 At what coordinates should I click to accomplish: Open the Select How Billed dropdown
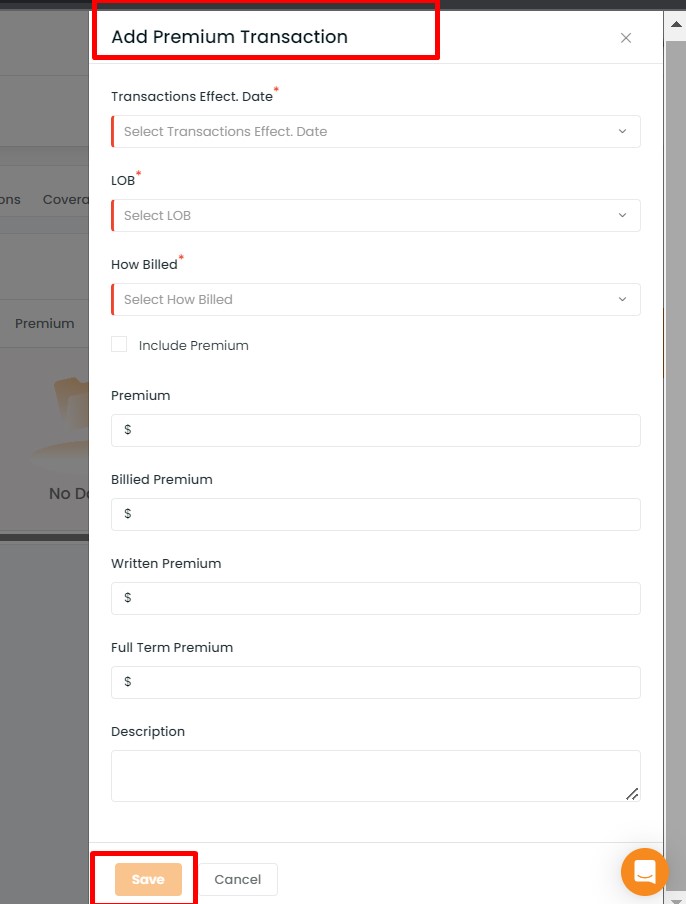tap(375, 299)
